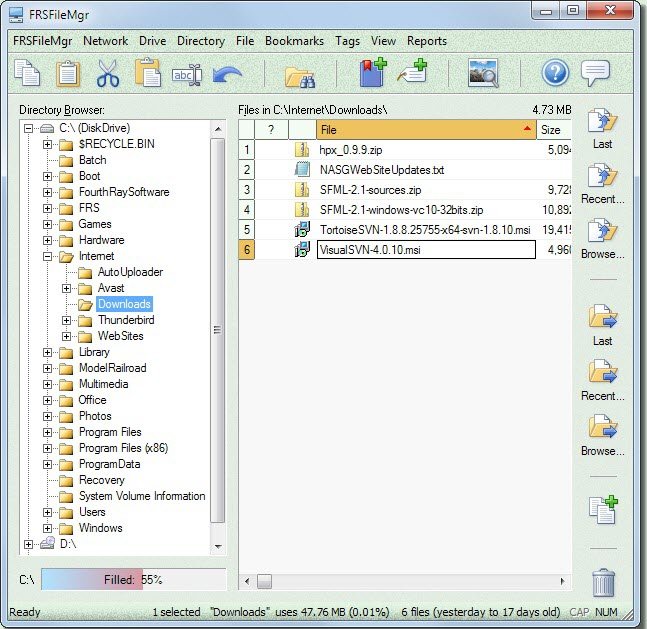Click the ? column header
Screen dimensions: 647x629
(271, 130)
